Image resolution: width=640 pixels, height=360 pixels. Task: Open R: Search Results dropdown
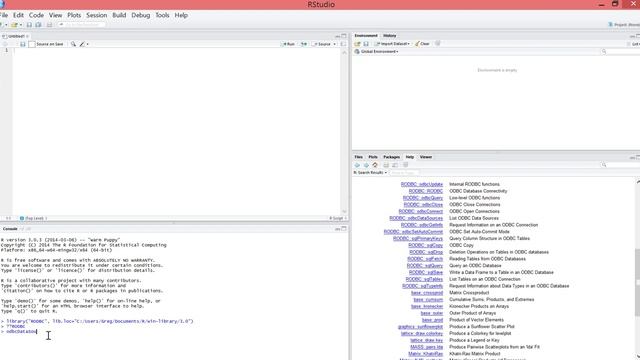click(370, 173)
